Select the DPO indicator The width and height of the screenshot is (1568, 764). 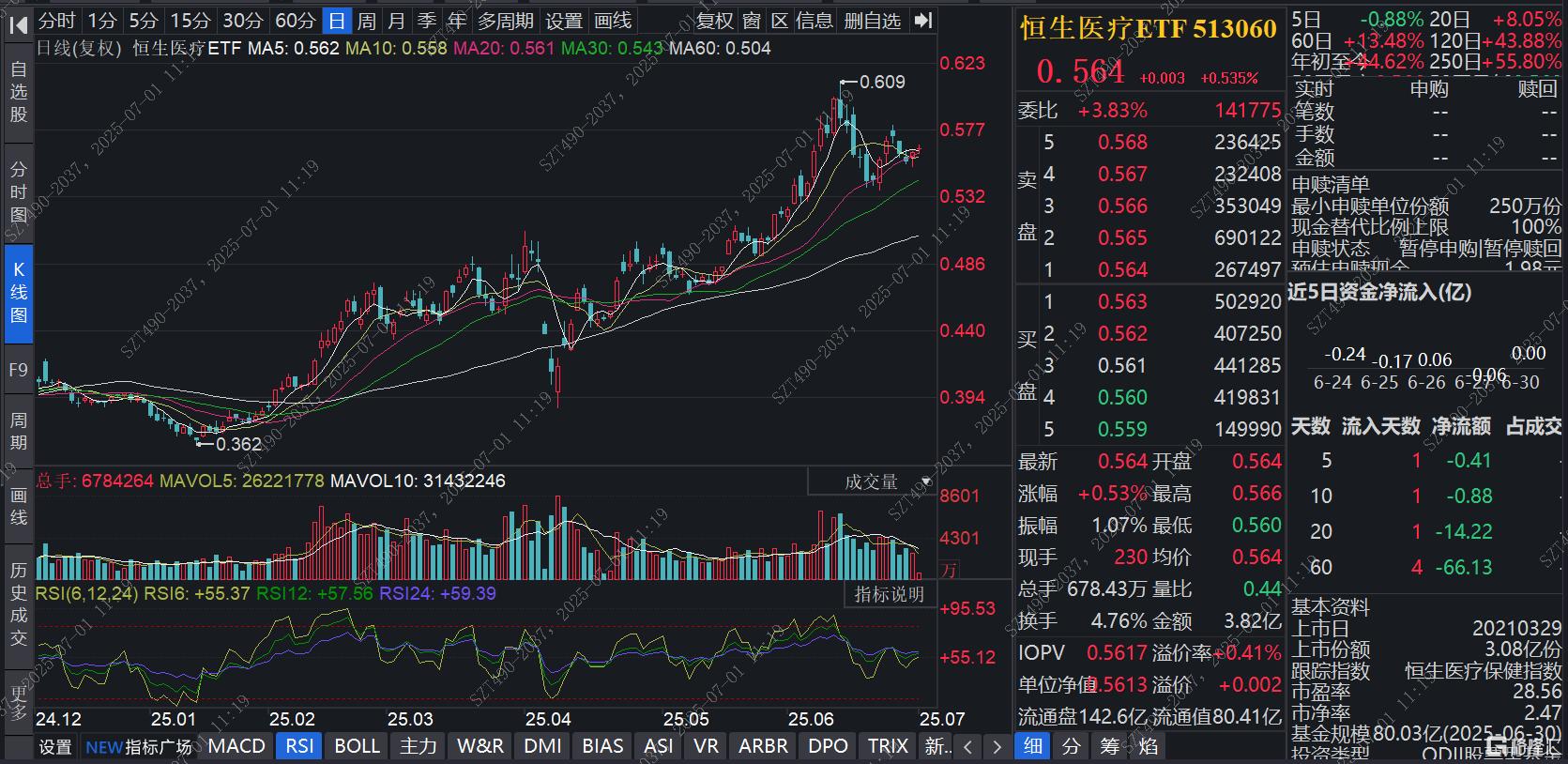[x=828, y=747]
